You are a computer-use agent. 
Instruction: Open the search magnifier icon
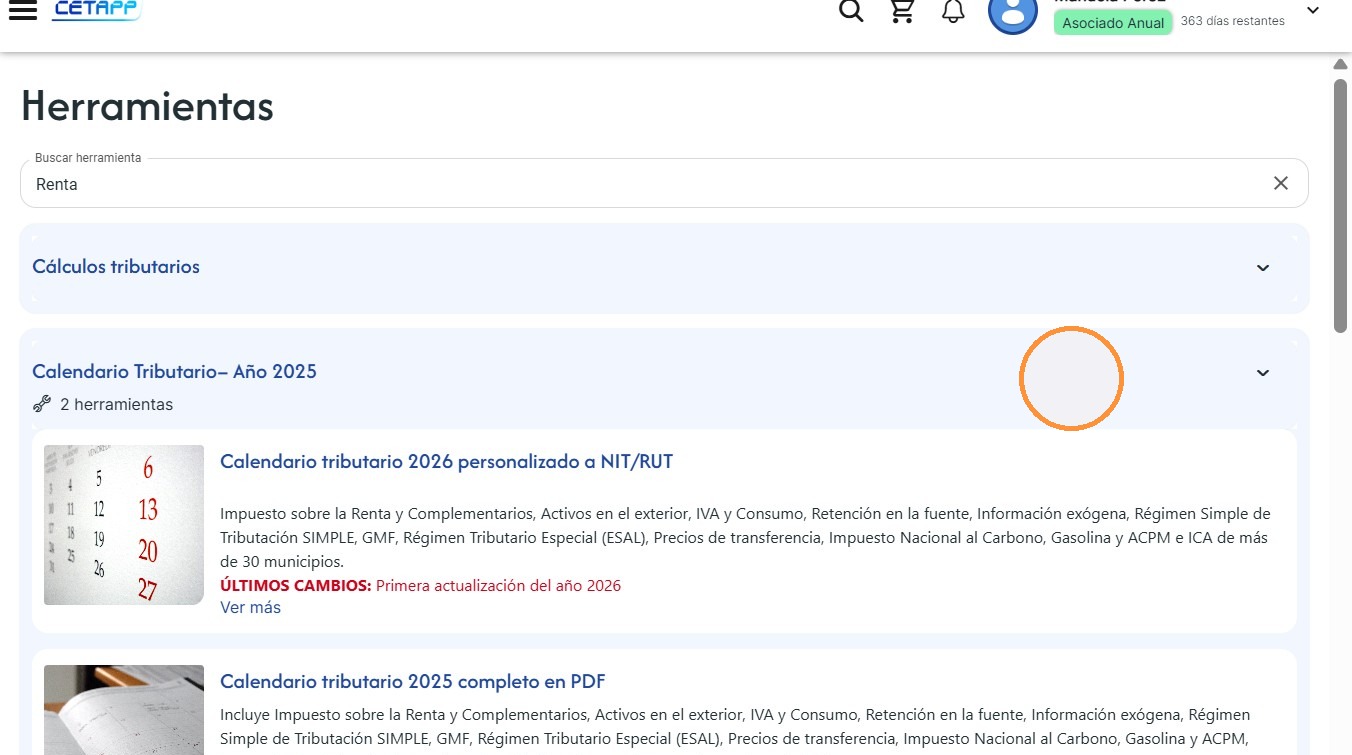coord(851,11)
